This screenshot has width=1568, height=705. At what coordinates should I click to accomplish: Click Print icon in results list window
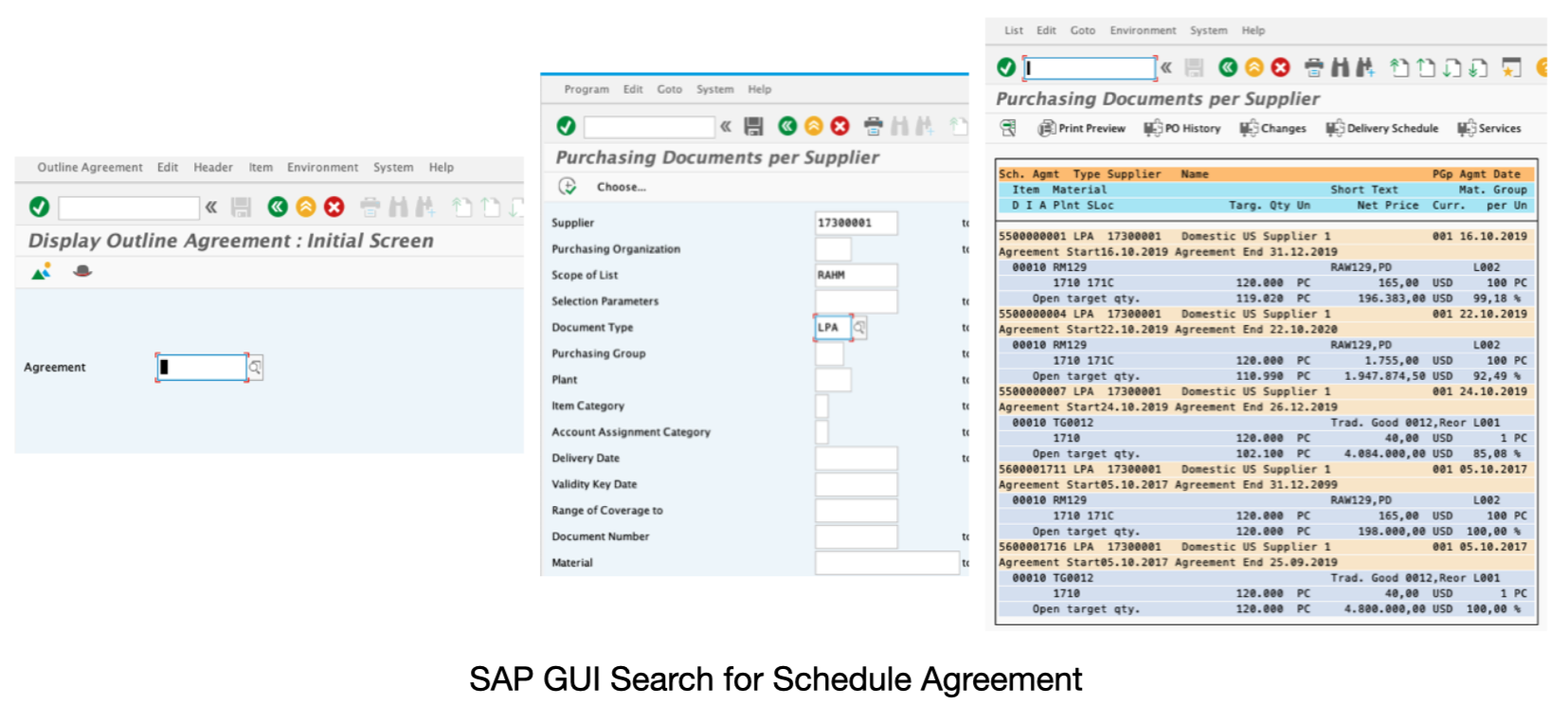[x=1314, y=67]
